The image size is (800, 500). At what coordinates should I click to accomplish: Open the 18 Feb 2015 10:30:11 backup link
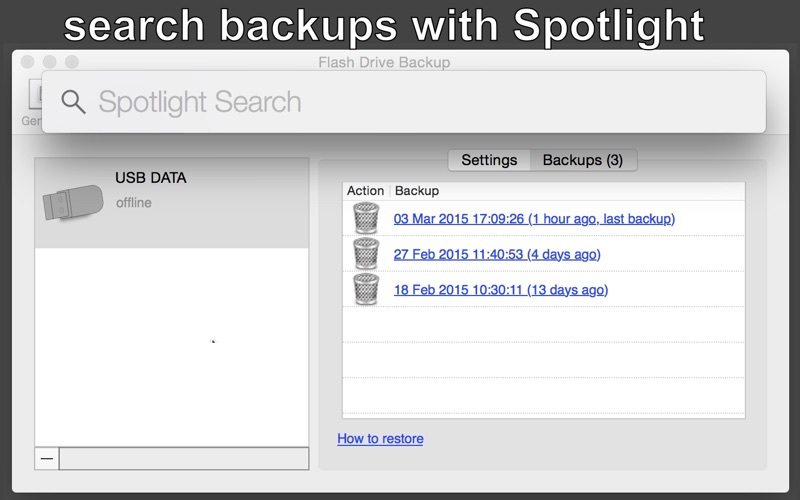click(x=501, y=290)
